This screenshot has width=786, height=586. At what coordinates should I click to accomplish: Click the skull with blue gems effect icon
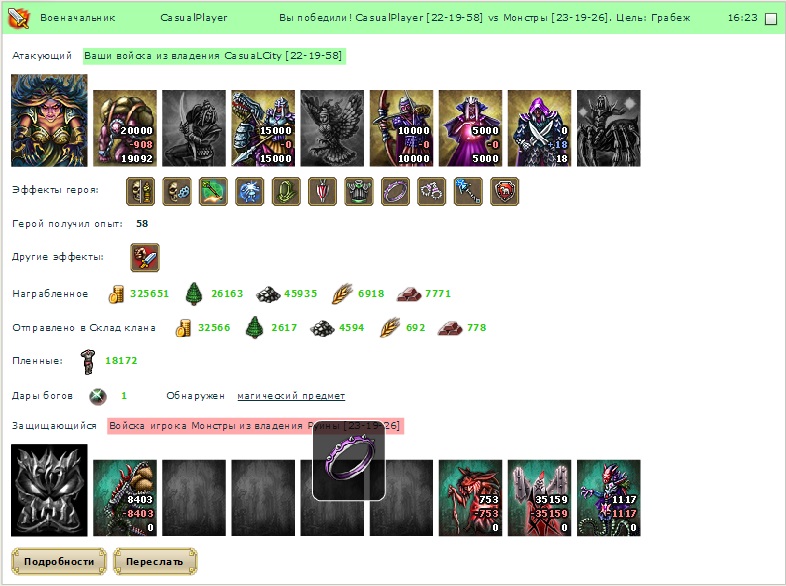coord(177,191)
